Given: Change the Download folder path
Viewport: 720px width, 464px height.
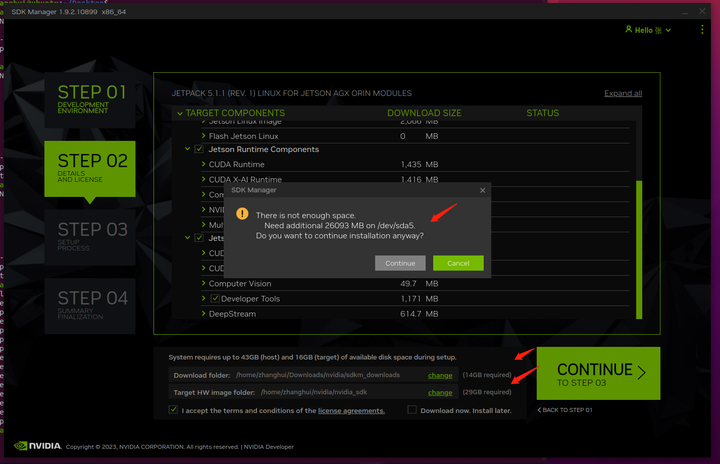Looking at the screenshot, I should (x=440, y=375).
